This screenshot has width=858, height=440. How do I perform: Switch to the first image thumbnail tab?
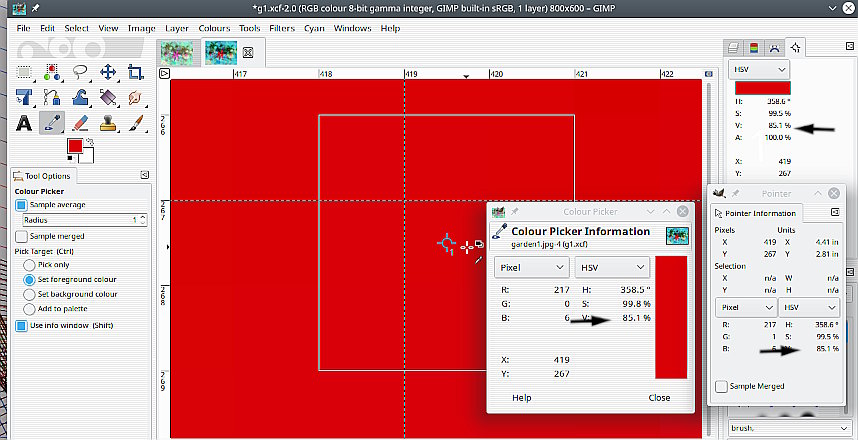(177, 53)
